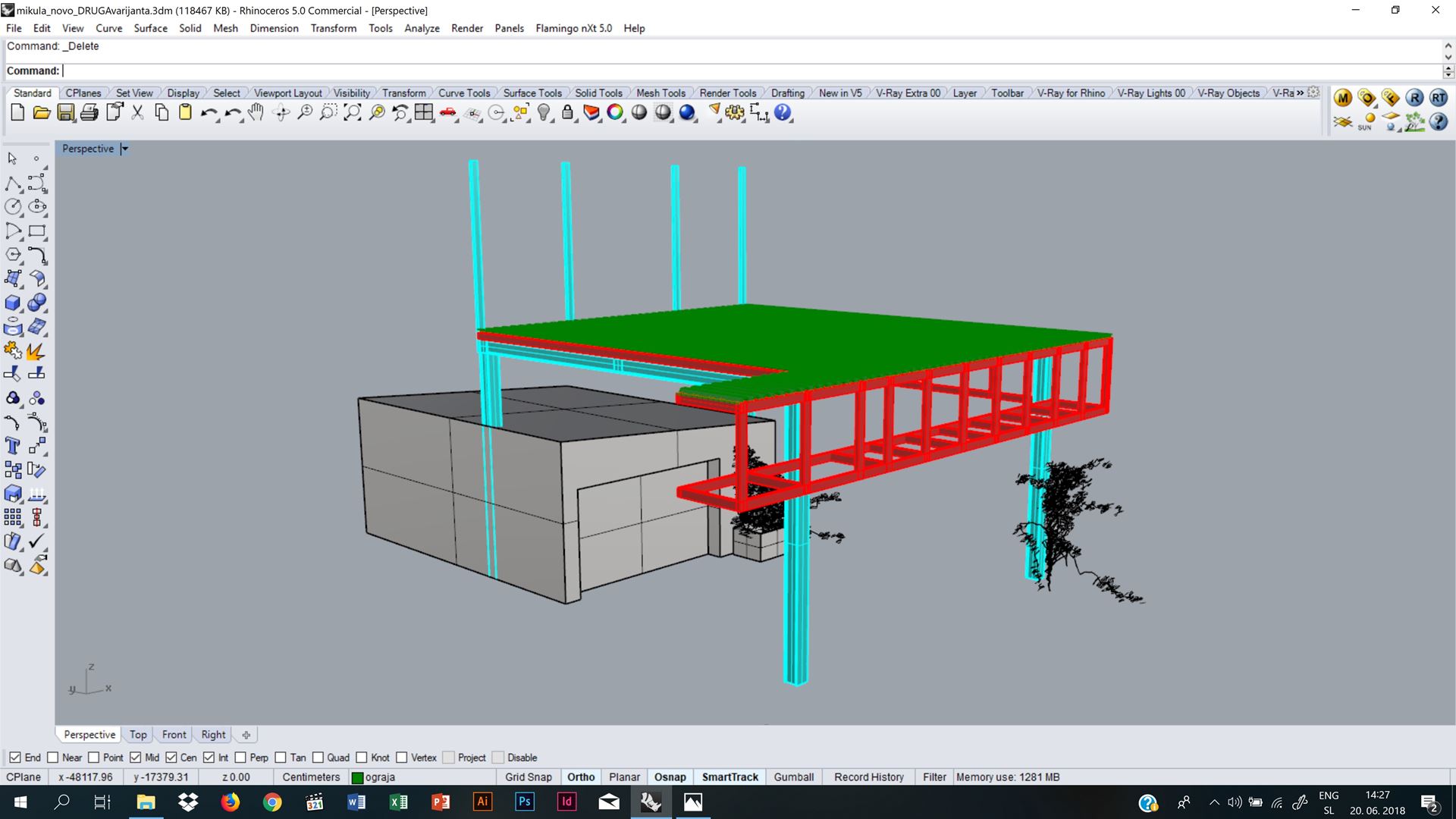The width and height of the screenshot is (1456, 819).
Task: Click the green ograja layer color swatch
Action: (x=358, y=778)
